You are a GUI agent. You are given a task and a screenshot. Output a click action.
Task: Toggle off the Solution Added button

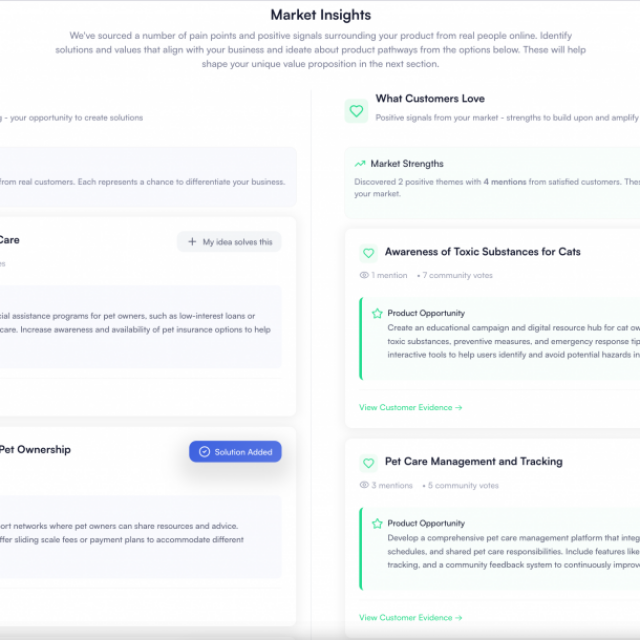tap(235, 451)
